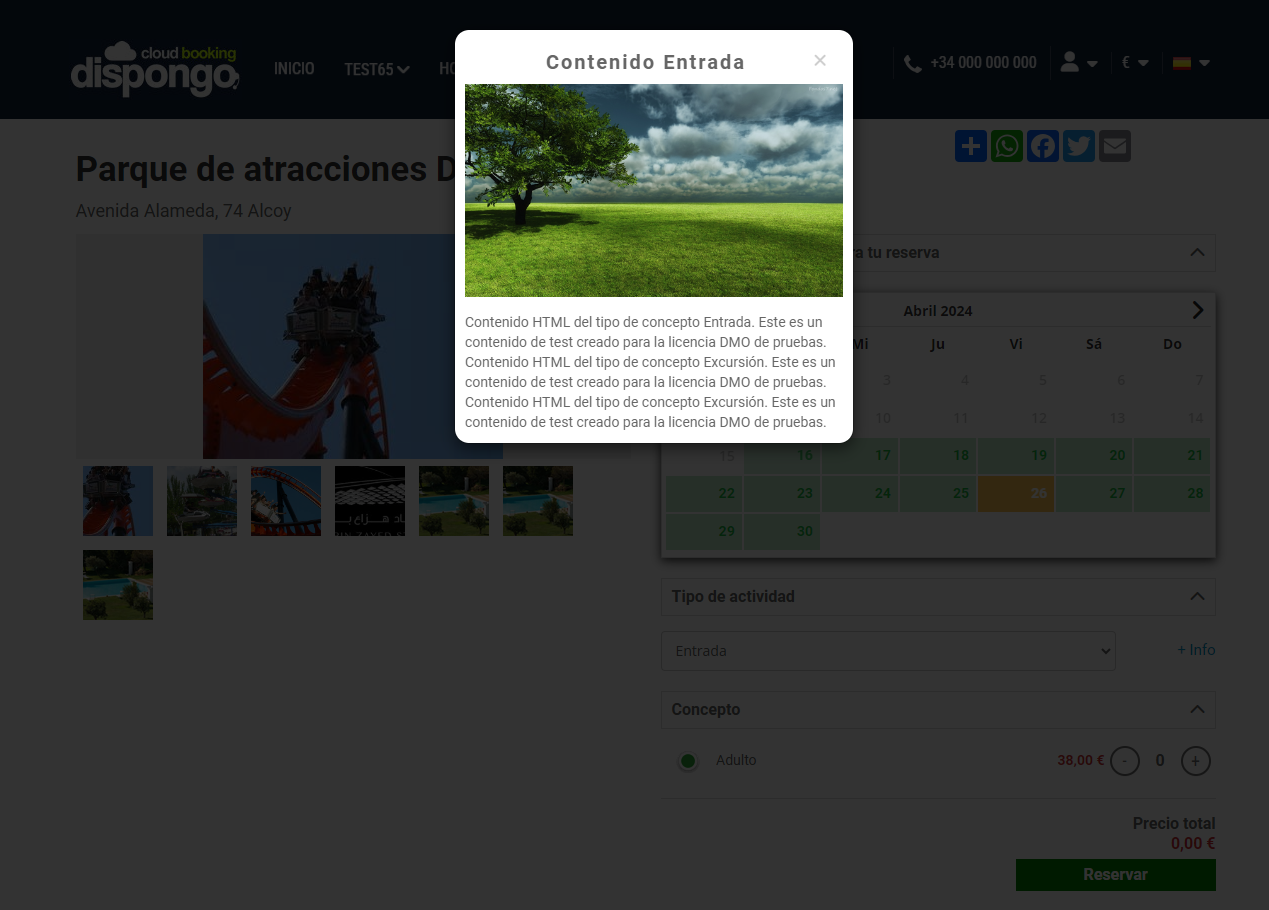Screen dimensions: 1269x910
Task: Select April 17 in calendar
Action: [860, 456]
